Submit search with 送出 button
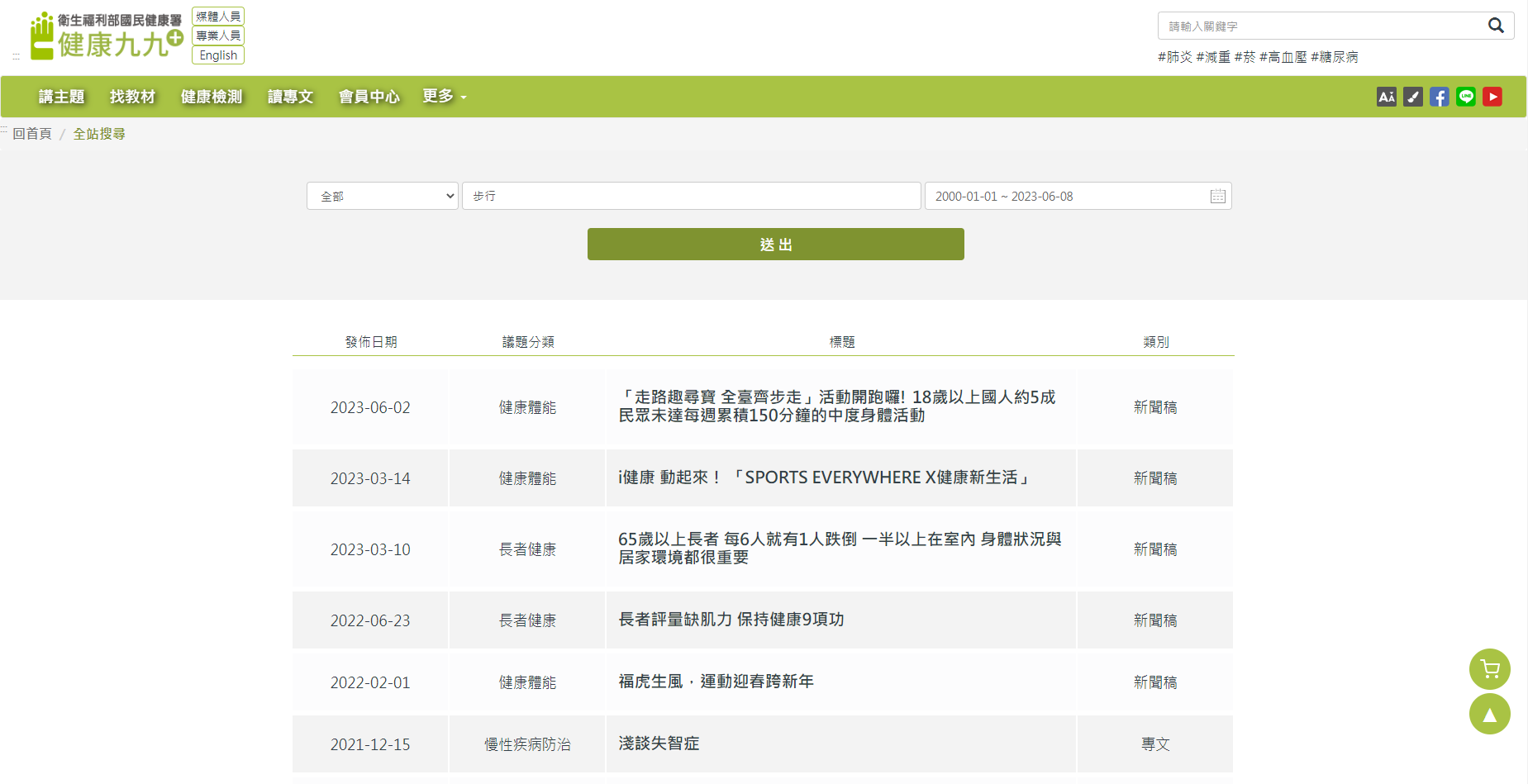 (776, 245)
